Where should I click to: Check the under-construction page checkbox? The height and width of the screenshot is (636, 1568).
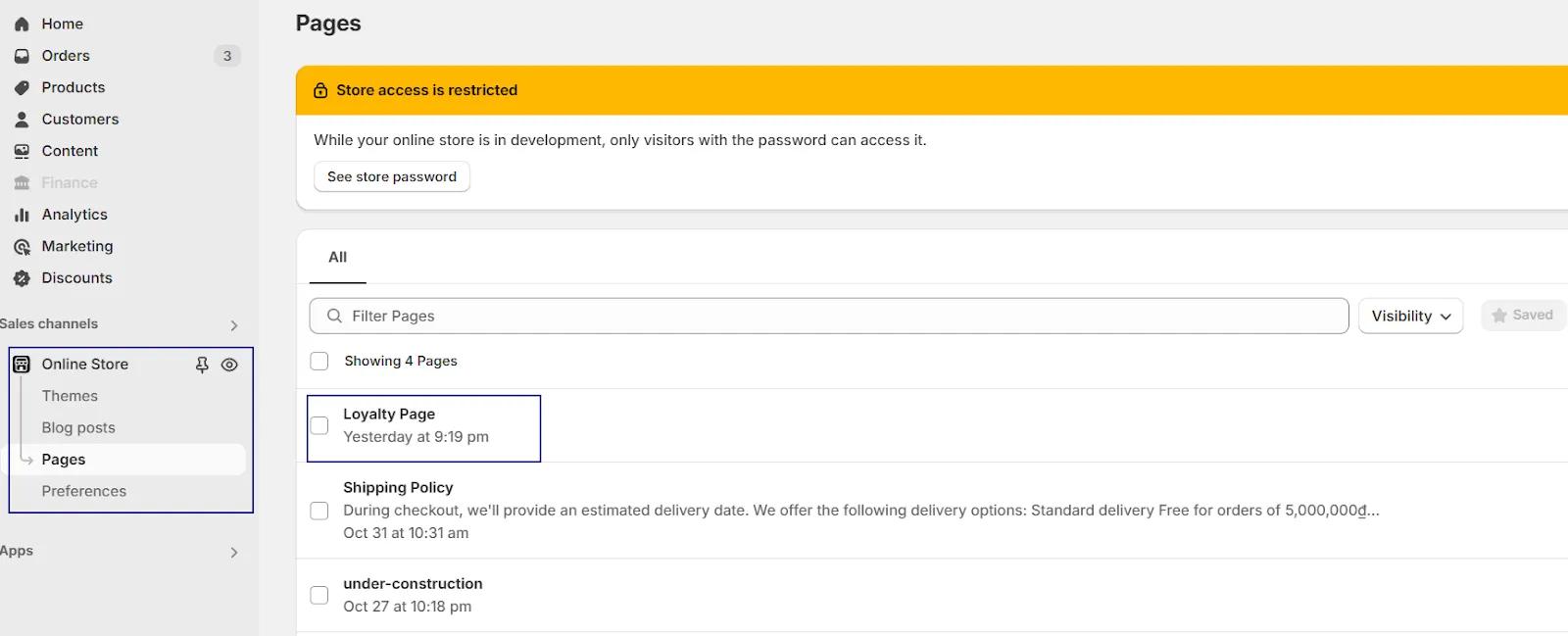tap(319, 595)
